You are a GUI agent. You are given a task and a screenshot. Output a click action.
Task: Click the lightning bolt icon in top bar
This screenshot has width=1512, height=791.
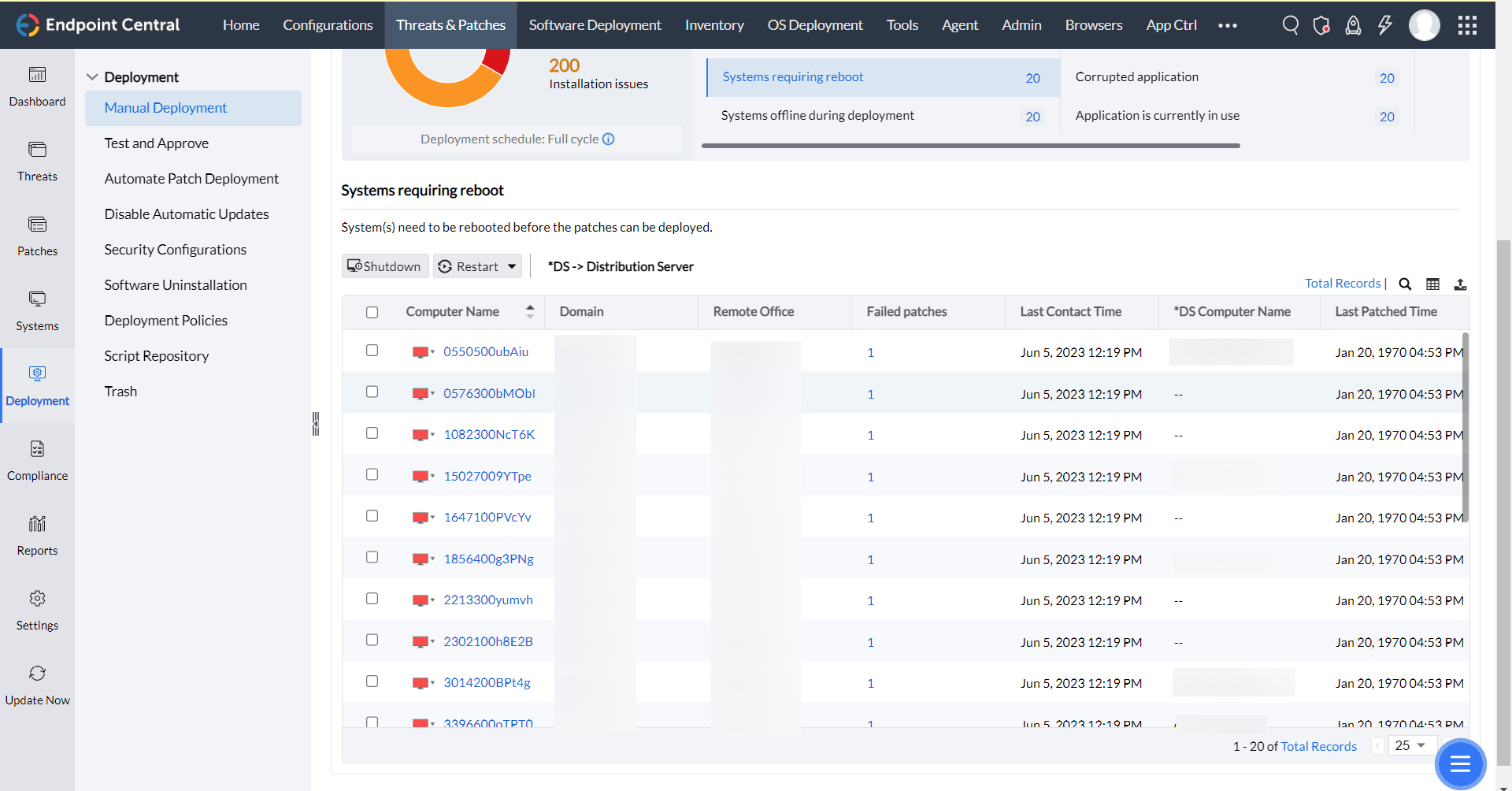pos(1385,24)
